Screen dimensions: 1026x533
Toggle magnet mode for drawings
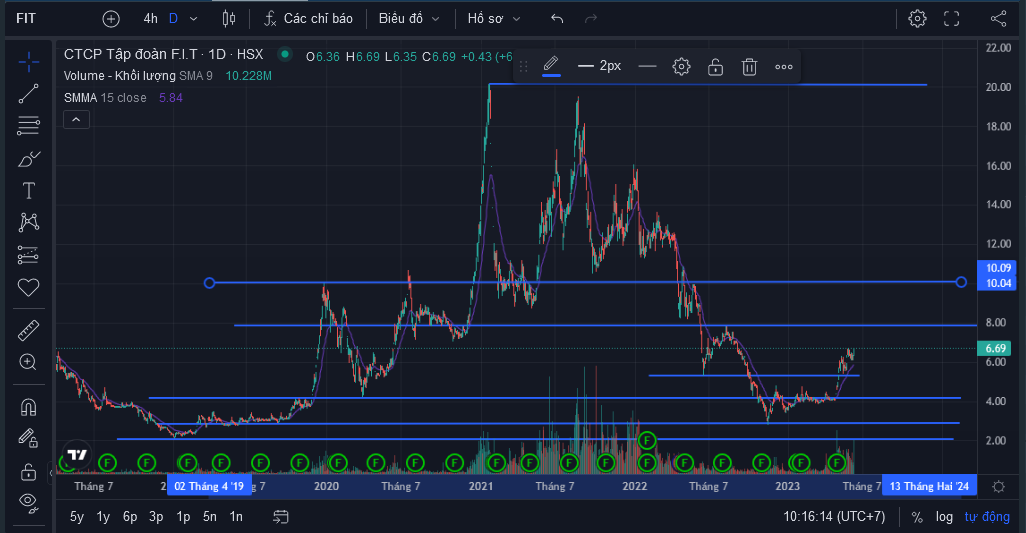point(28,407)
